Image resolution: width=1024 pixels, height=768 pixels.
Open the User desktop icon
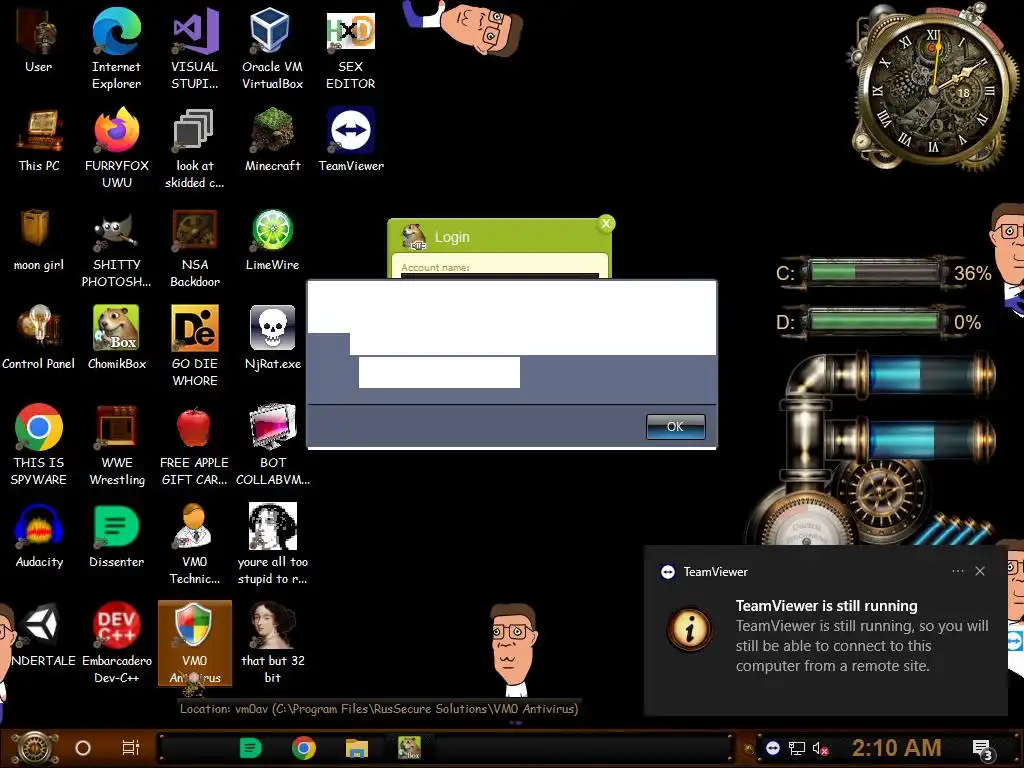pos(39,40)
